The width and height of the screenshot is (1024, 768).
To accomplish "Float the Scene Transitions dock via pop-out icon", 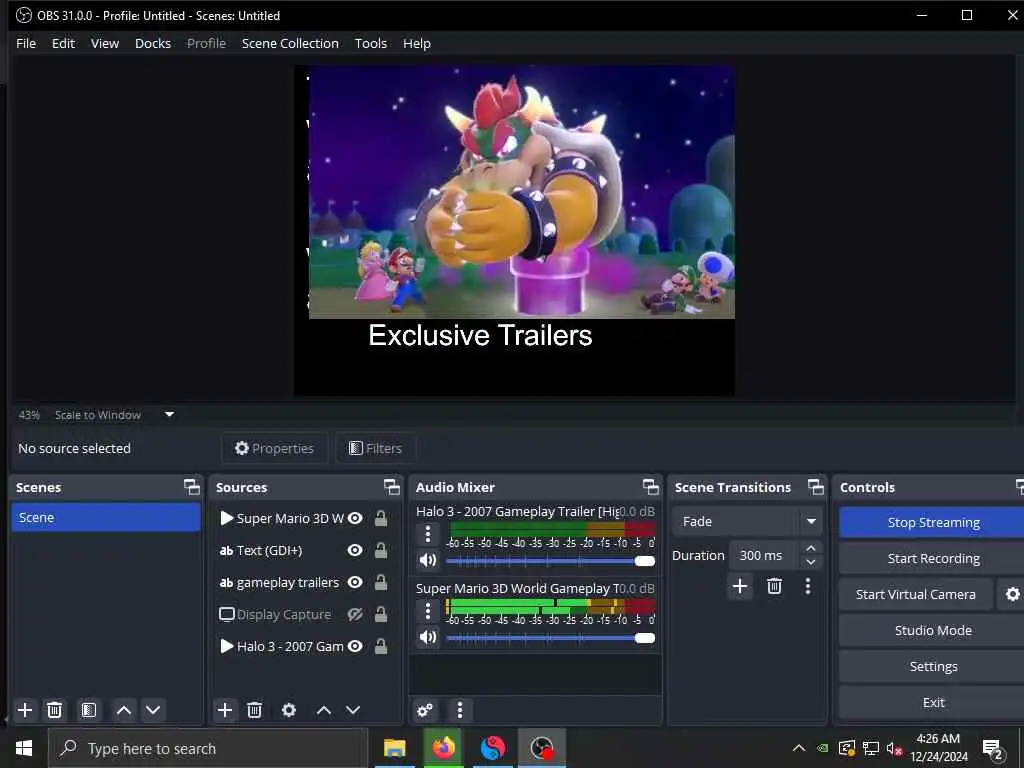I will coord(816,487).
